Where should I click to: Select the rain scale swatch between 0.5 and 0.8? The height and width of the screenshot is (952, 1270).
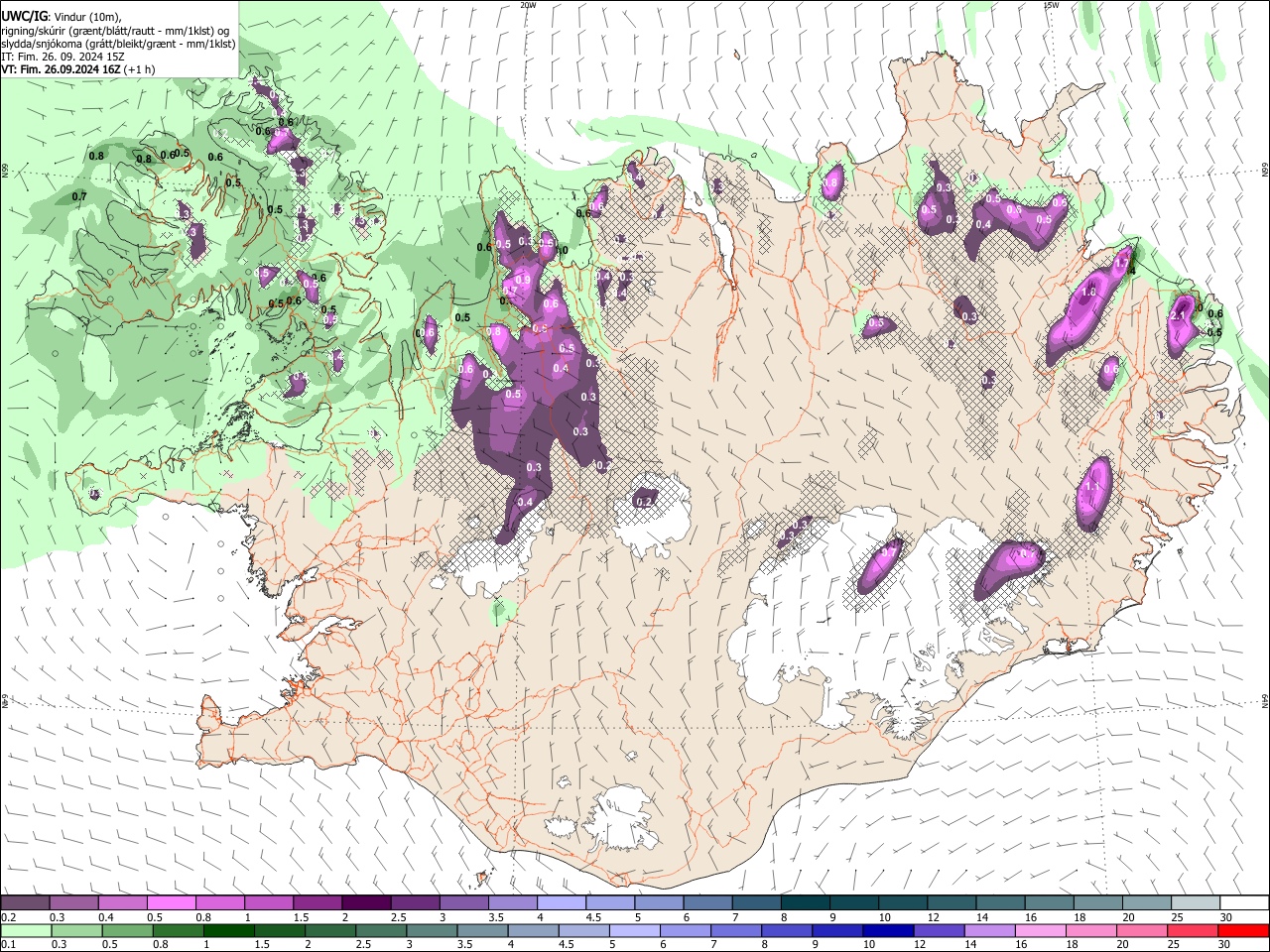tap(127, 930)
